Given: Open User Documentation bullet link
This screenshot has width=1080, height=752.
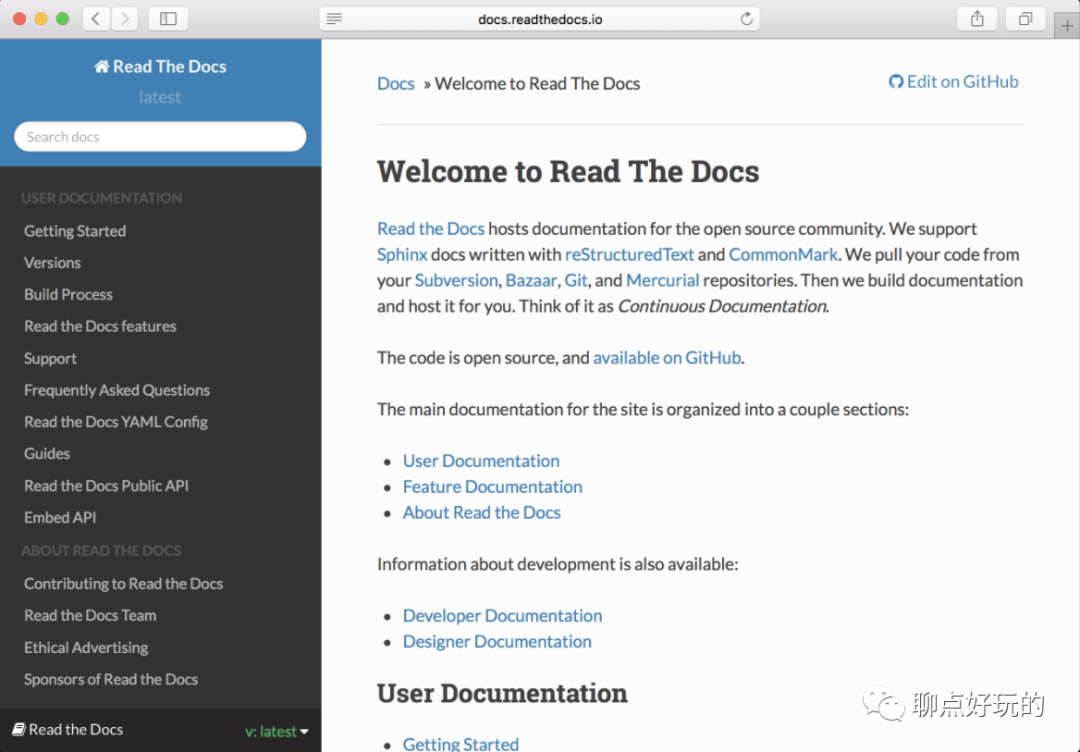Looking at the screenshot, I should coord(481,461).
